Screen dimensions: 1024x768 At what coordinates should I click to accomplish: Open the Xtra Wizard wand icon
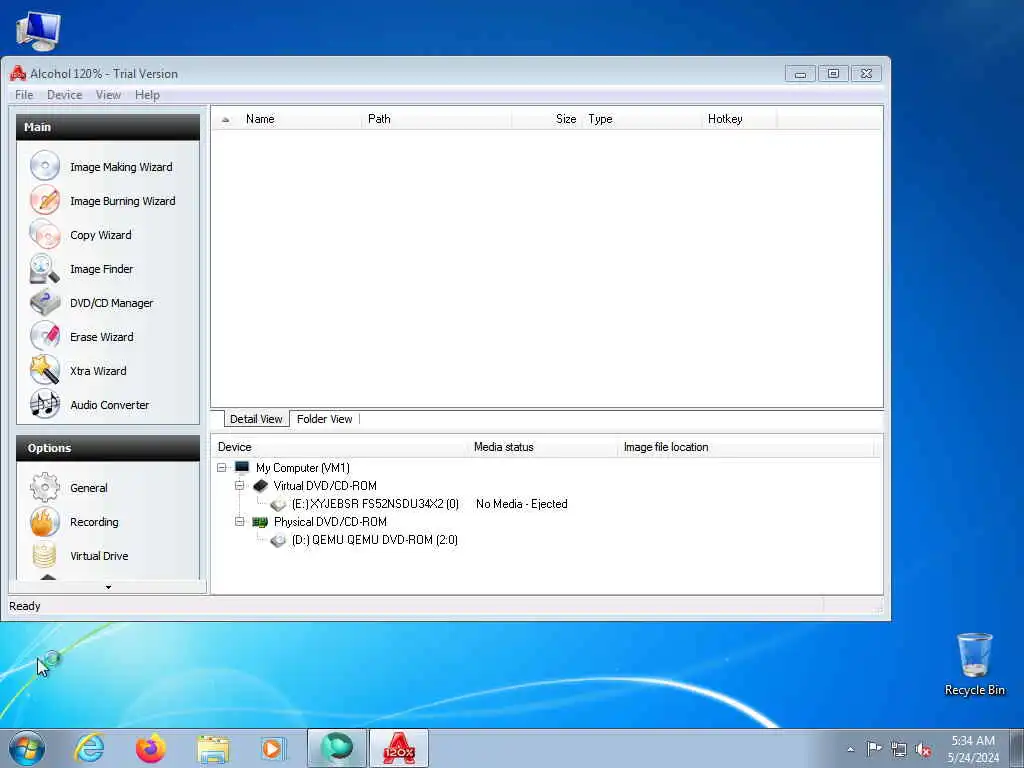[44, 370]
